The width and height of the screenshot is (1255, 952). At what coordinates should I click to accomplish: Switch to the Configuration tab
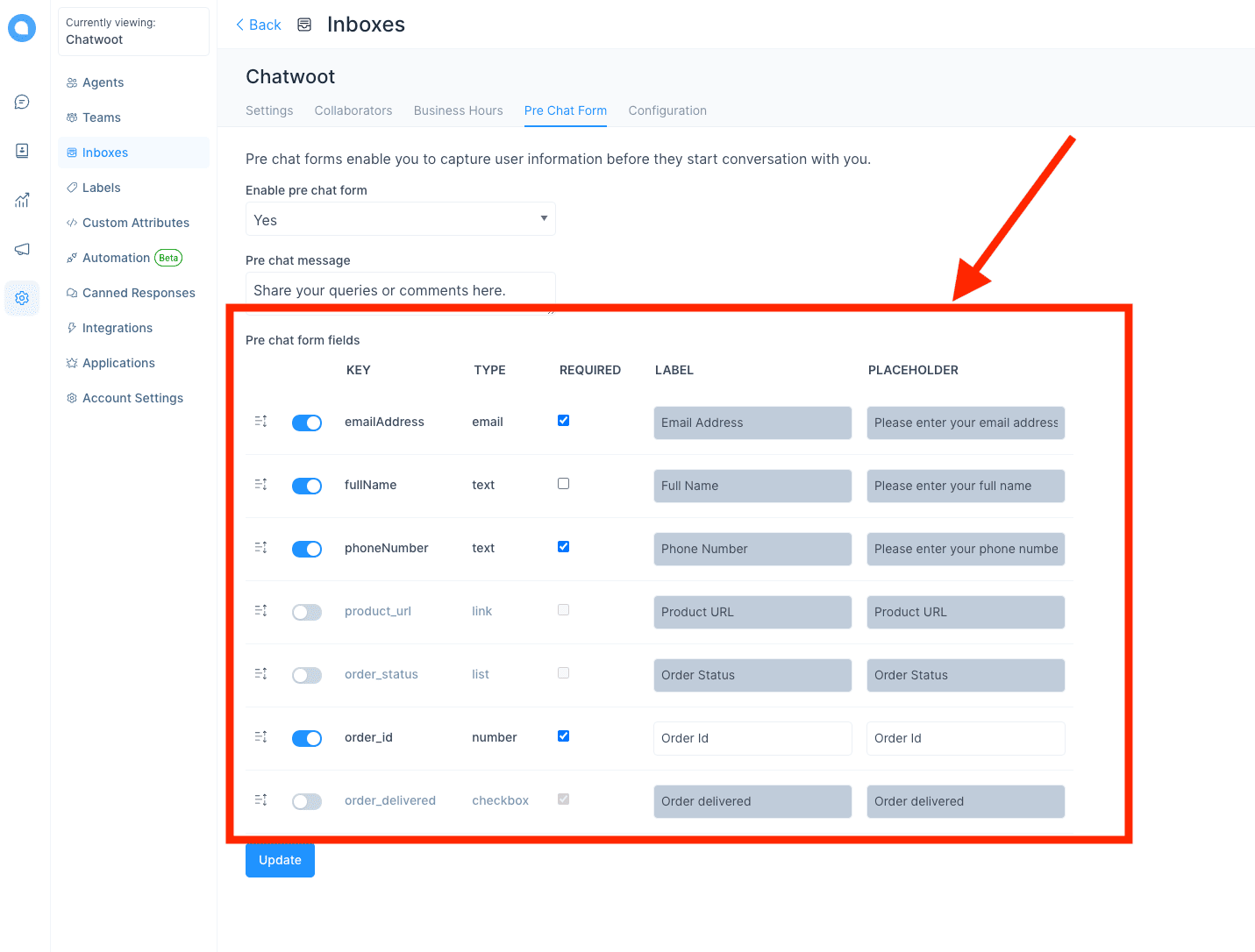click(x=667, y=110)
